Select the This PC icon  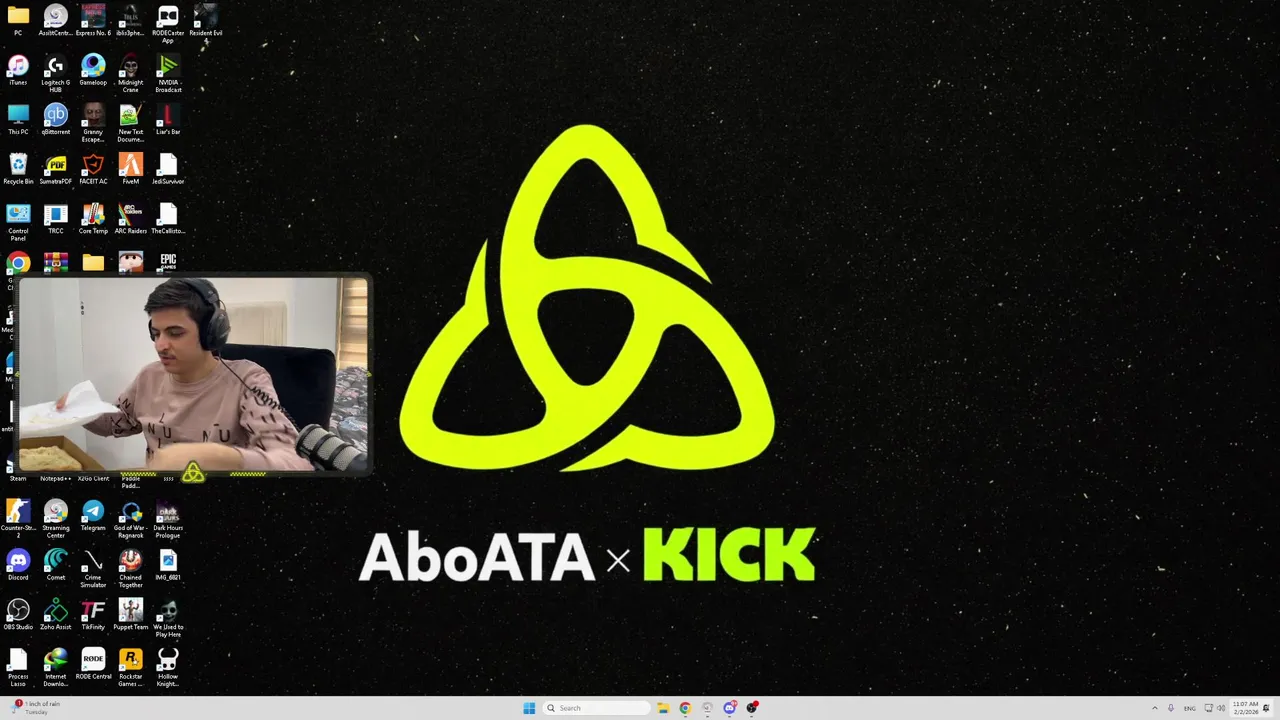[x=18, y=120]
